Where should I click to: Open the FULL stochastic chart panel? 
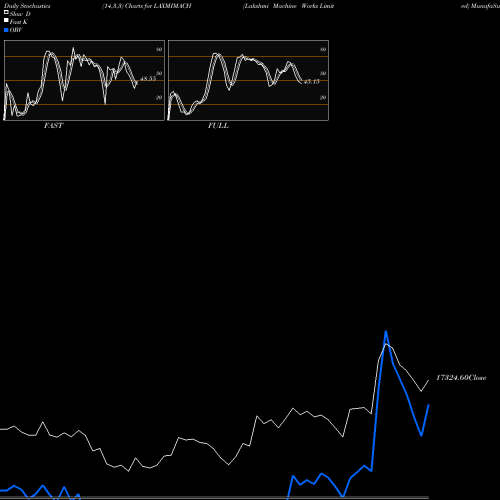pos(248,80)
